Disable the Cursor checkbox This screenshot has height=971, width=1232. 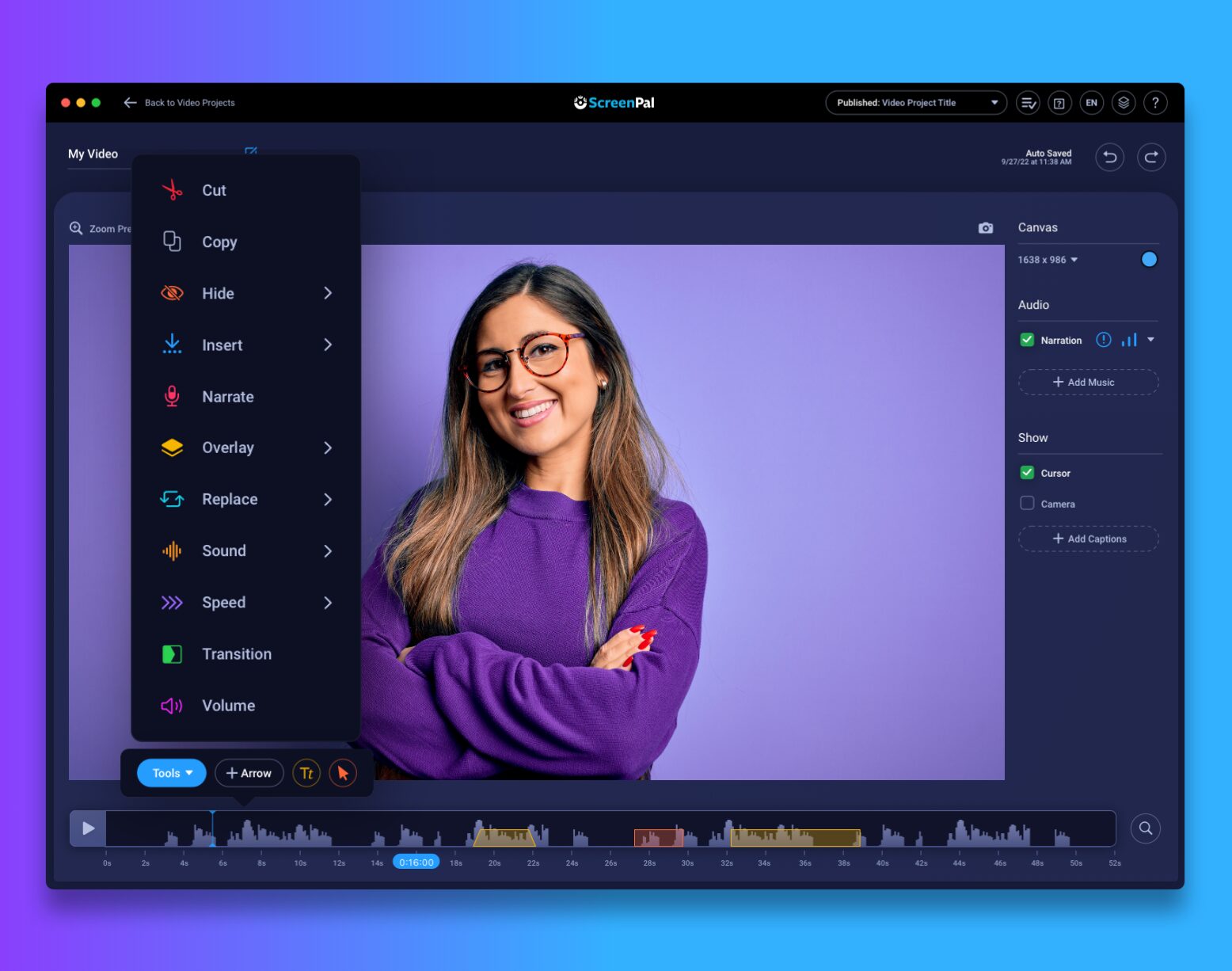[1027, 473]
